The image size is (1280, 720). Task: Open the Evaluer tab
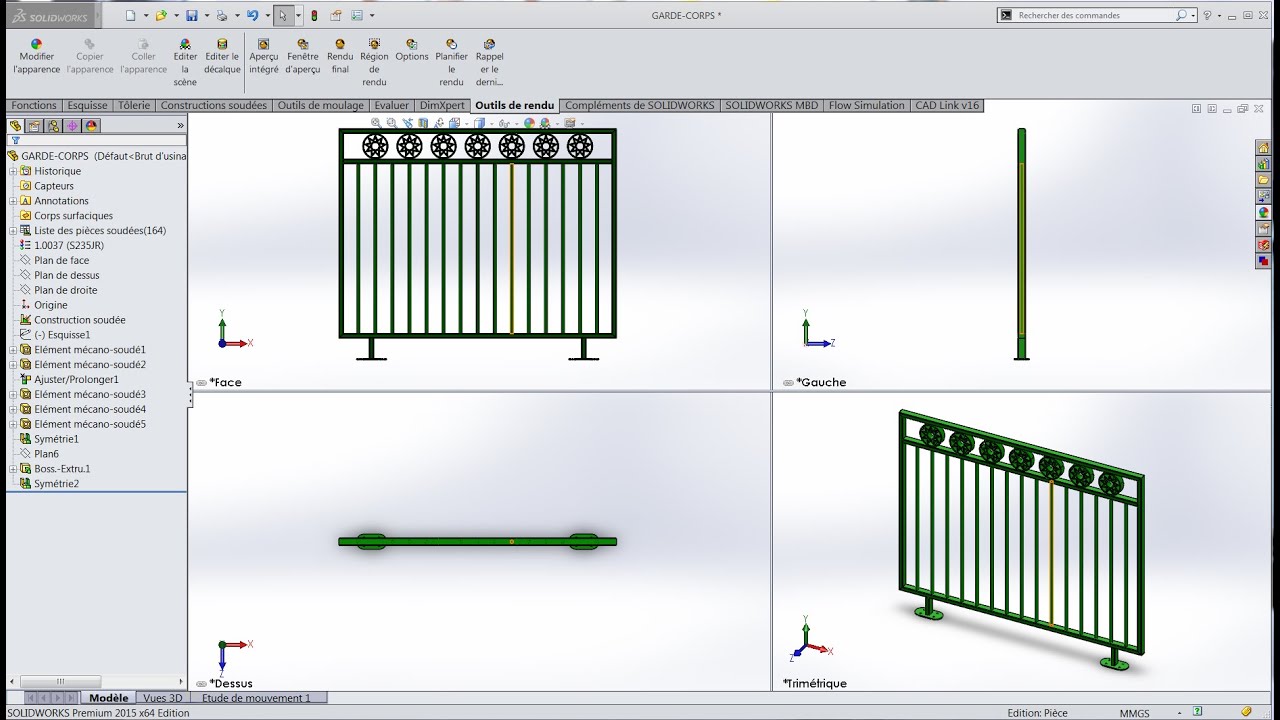click(x=392, y=105)
